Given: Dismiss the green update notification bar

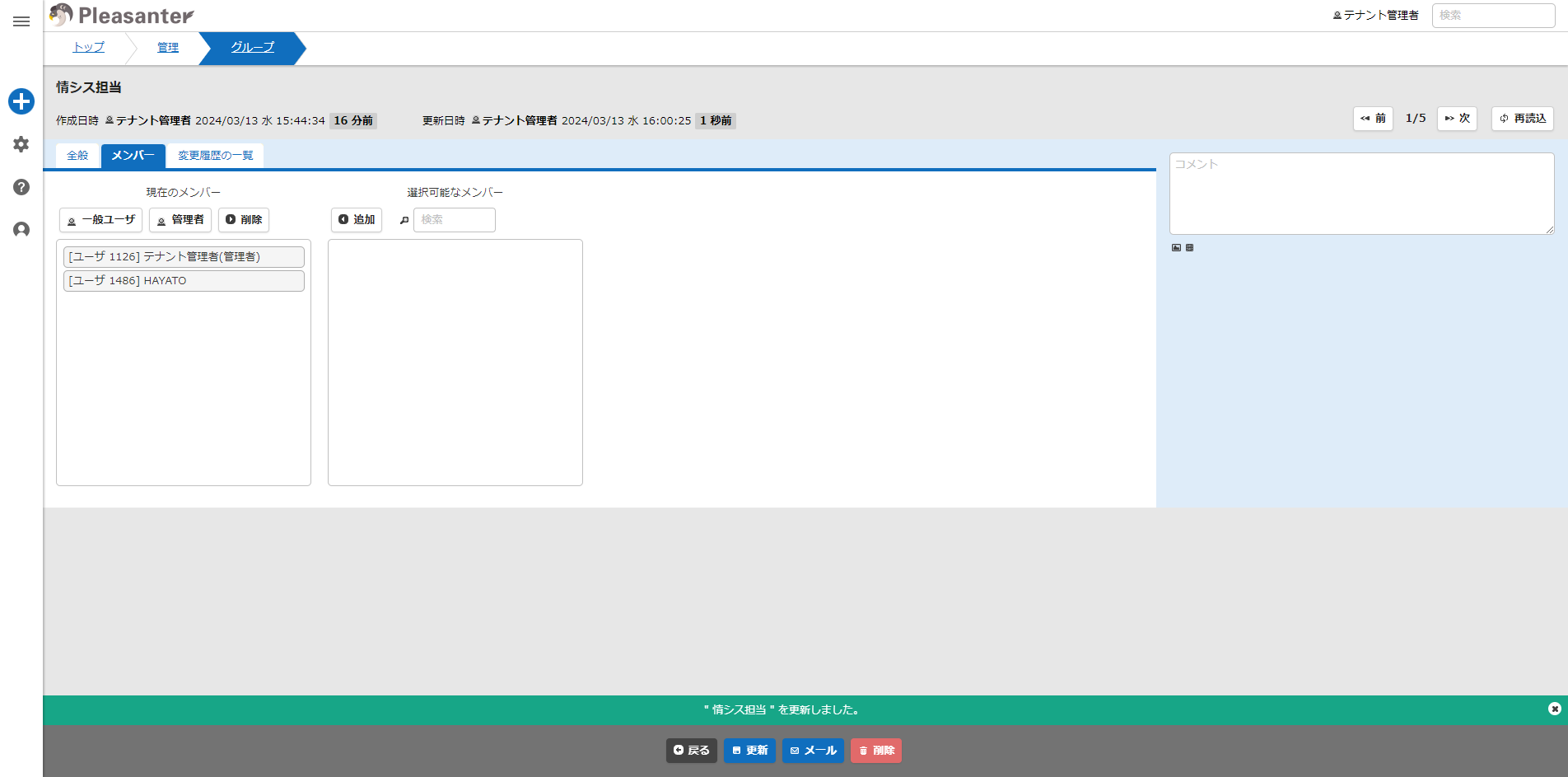Looking at the screenshot, I should 1554,709.
